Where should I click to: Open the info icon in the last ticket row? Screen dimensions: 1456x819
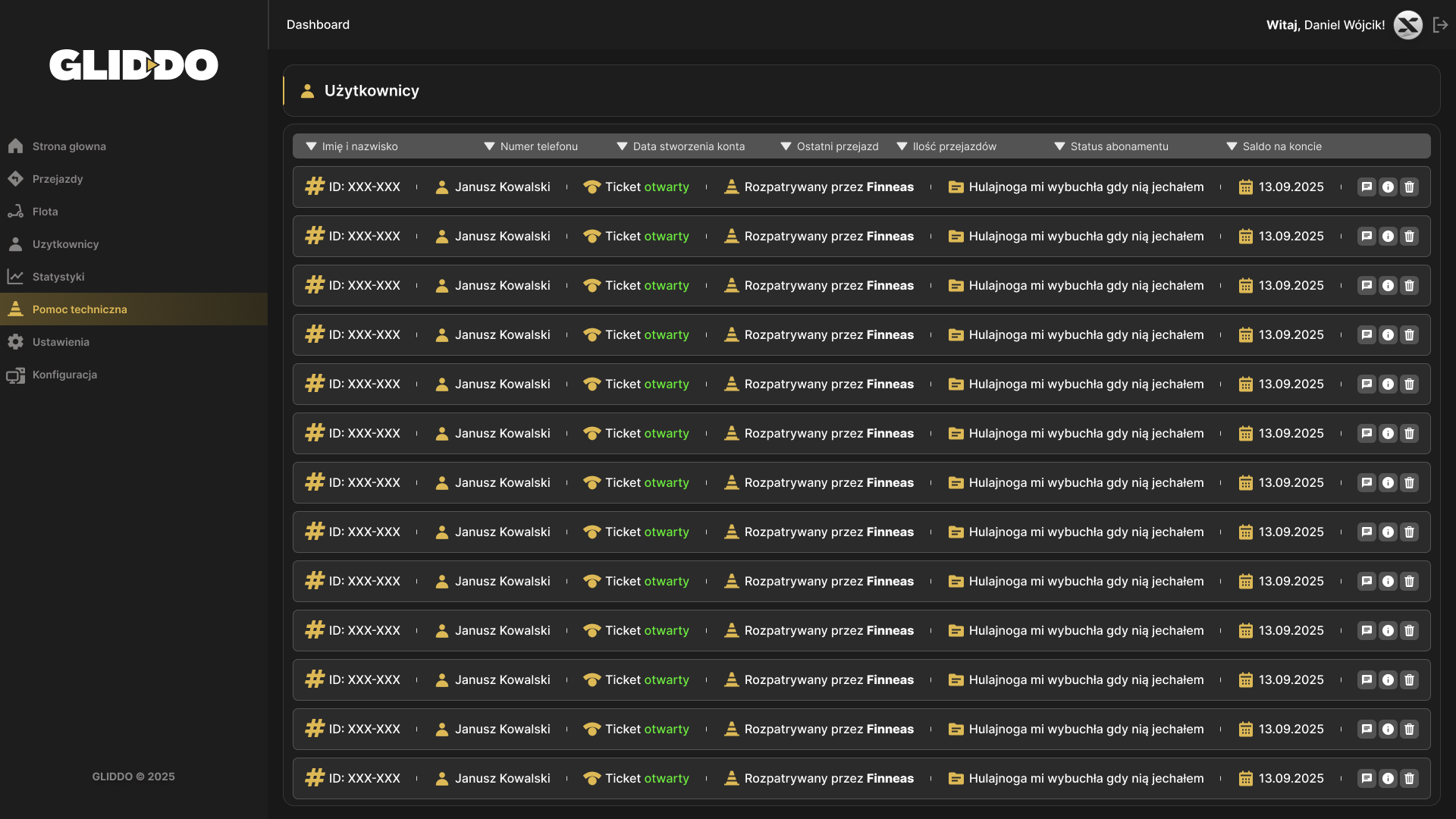point(1388,778)
